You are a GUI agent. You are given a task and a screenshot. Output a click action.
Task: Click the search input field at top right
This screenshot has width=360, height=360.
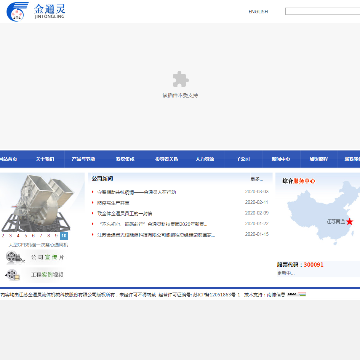coord(322,11)
